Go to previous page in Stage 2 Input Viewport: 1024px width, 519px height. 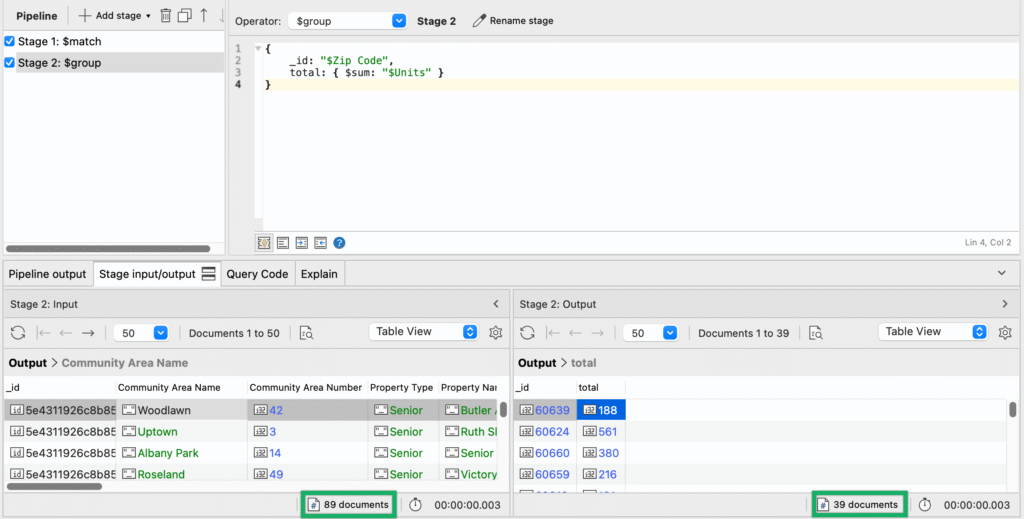[x=65, y=333]
